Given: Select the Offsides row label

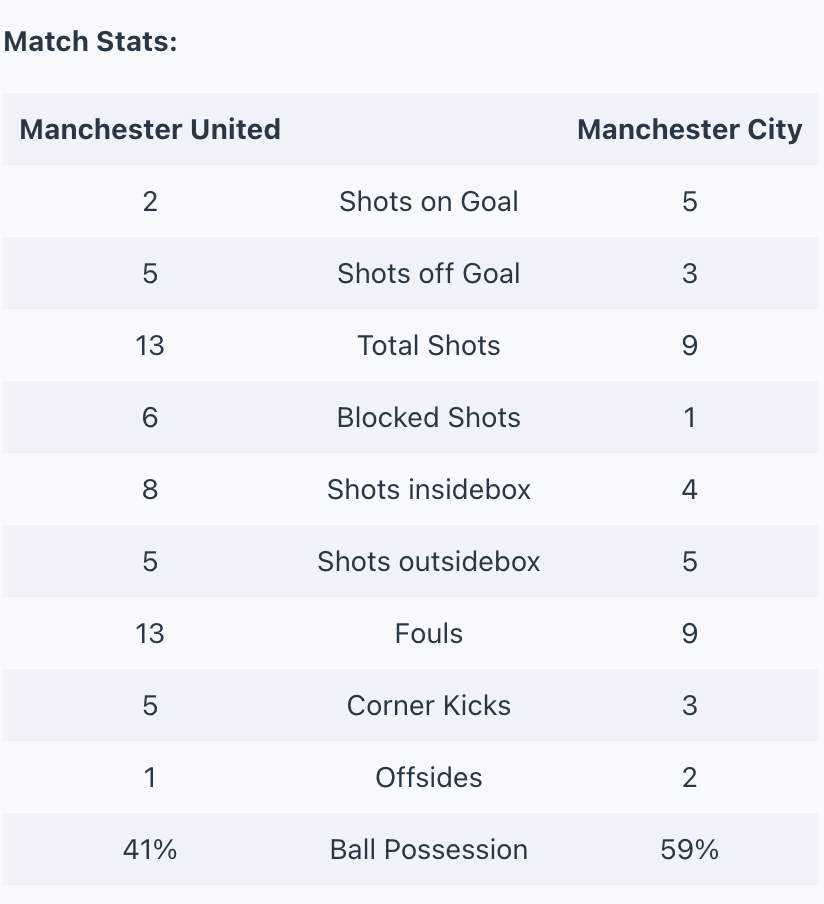Looking at the screenshot, I should pyautogui.click(x=428, y=778).
